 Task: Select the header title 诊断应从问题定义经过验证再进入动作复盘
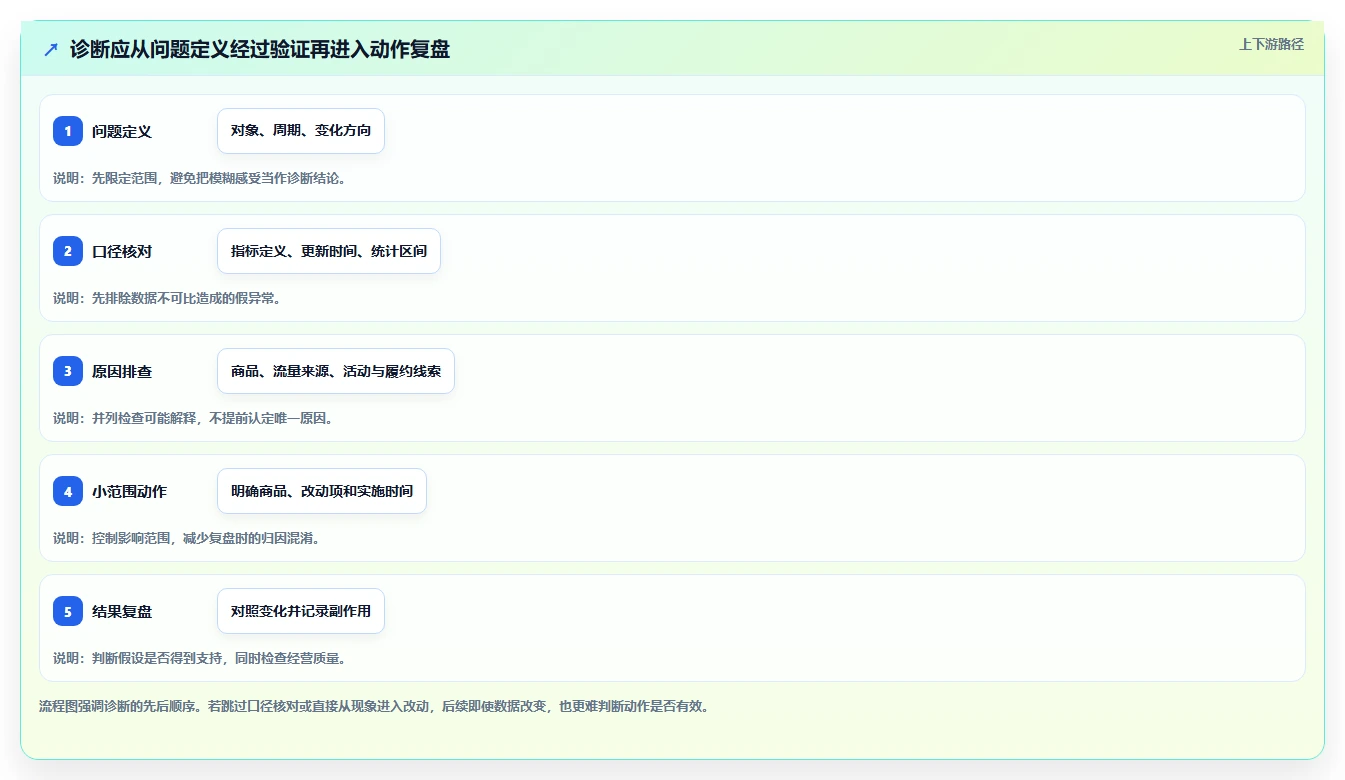[x=260, y=49]
